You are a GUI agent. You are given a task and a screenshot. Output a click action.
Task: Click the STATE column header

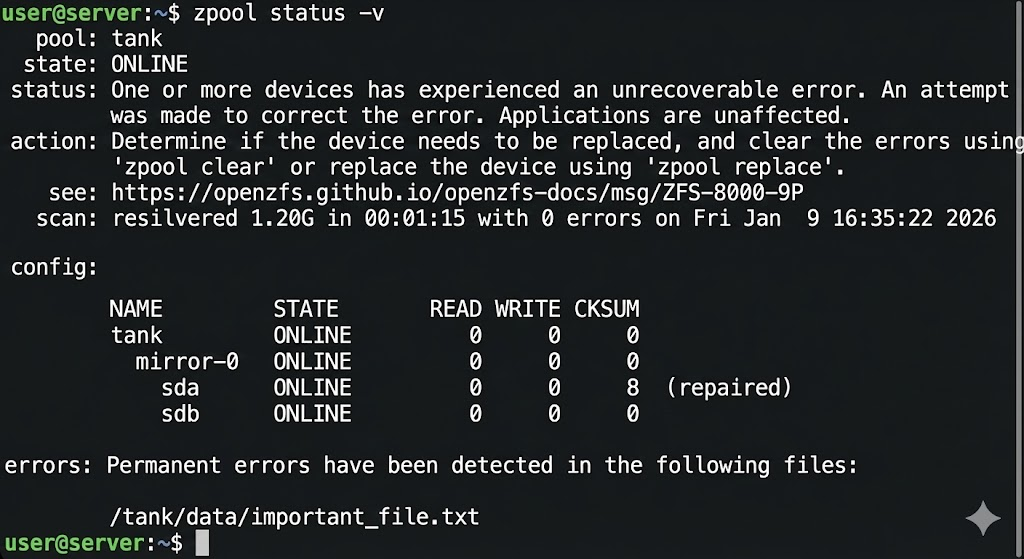(306, 309)
